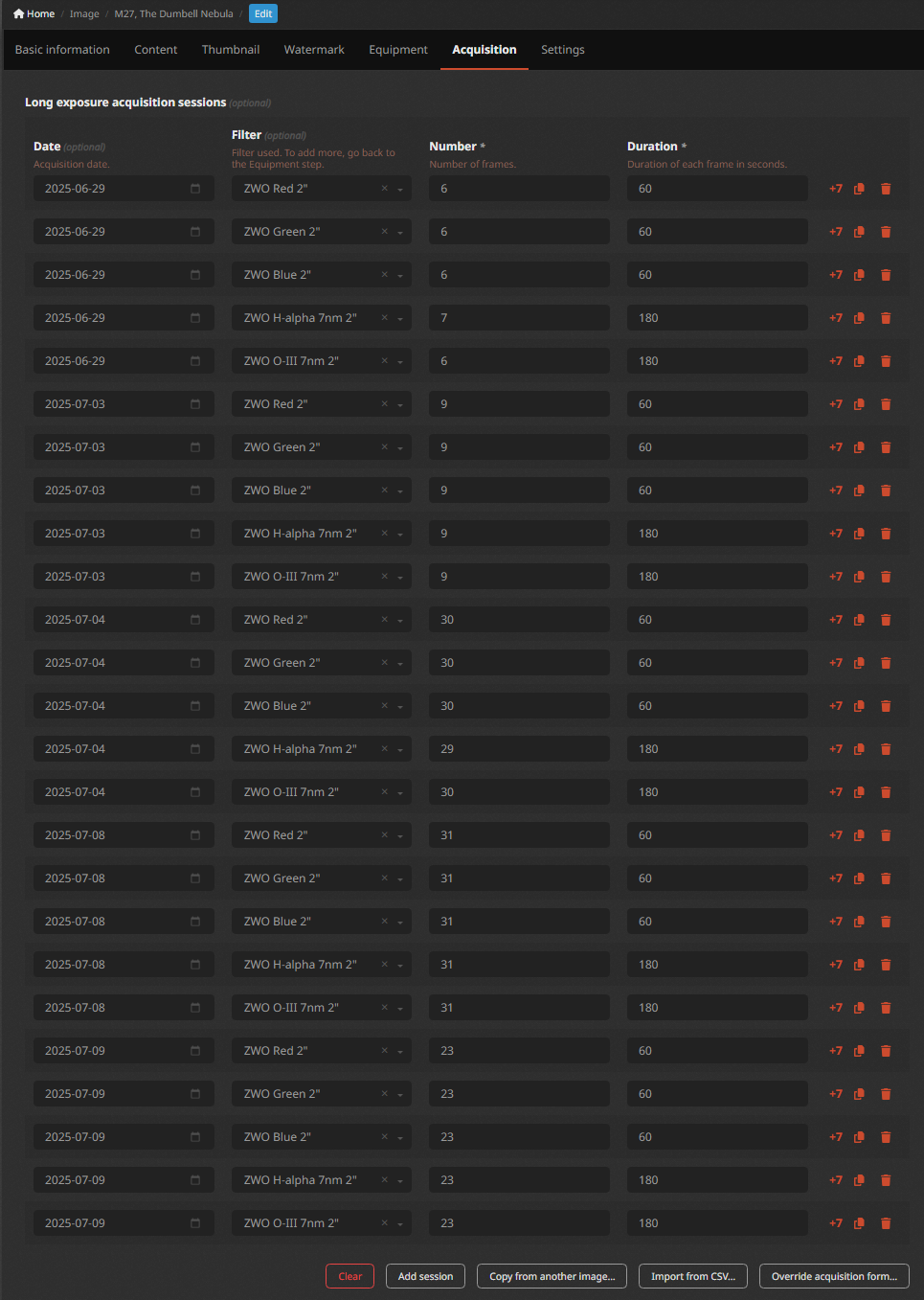Expand filter dropdown on 2025-07-08 ZWO Red row
This screenshot has height=1300, width=924.
(x=400, y=835)
